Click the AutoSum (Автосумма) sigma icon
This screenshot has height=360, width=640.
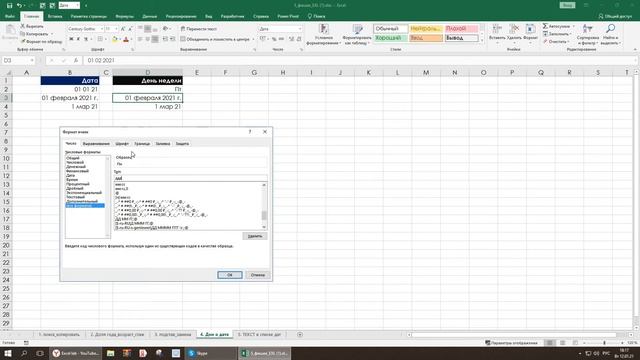545,26
